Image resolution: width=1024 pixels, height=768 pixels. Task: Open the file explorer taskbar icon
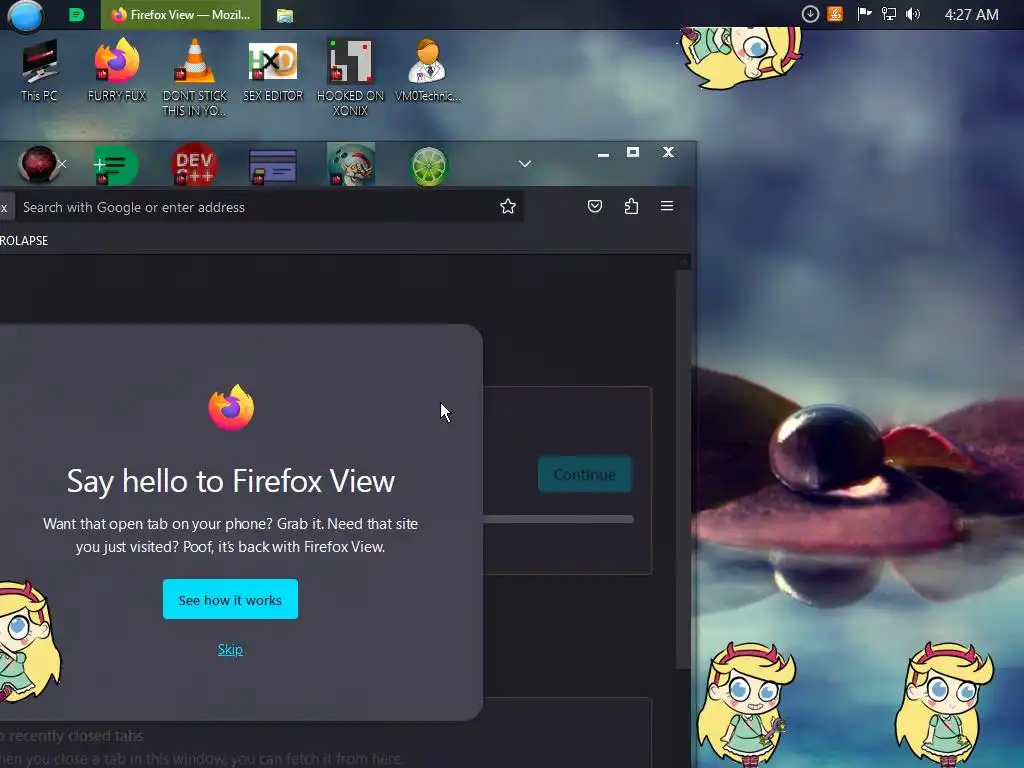click(285, 15)
